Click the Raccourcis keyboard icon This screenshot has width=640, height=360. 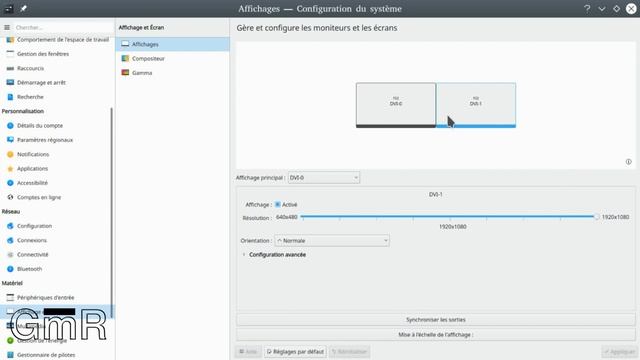10,68
